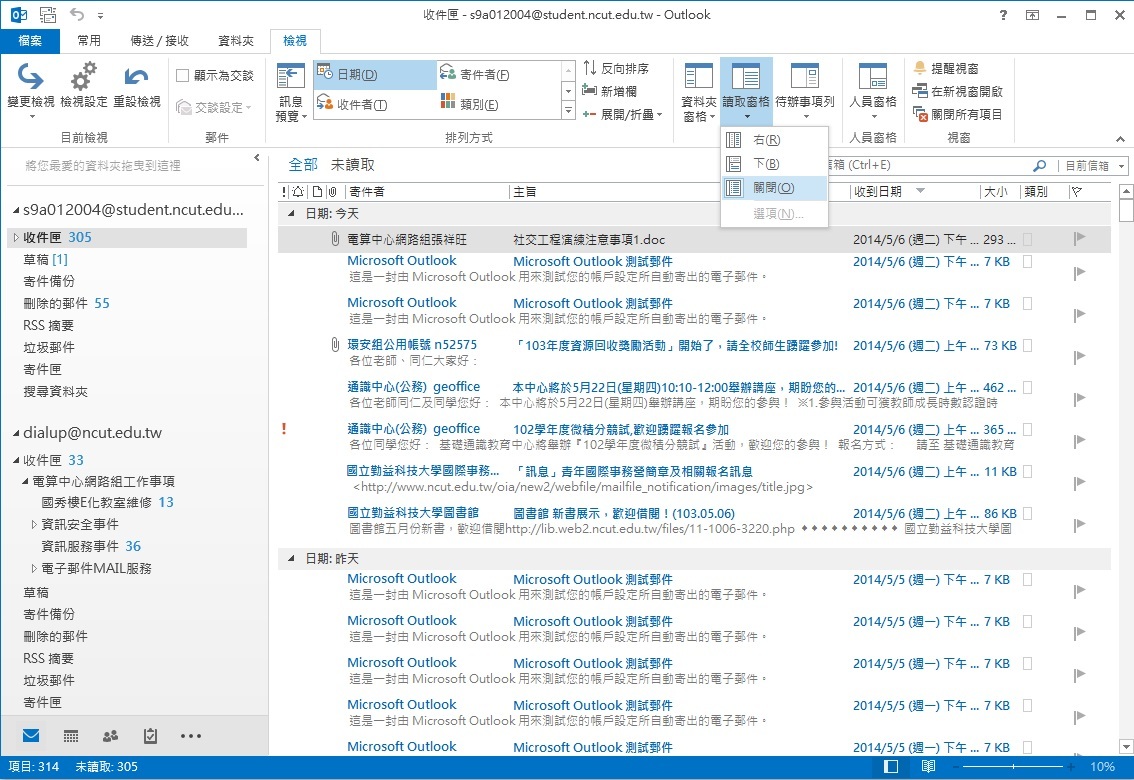
Task: Show 未讀取 (Unread) messages filter
Action: pyautogui.click(x=352, y=165)
